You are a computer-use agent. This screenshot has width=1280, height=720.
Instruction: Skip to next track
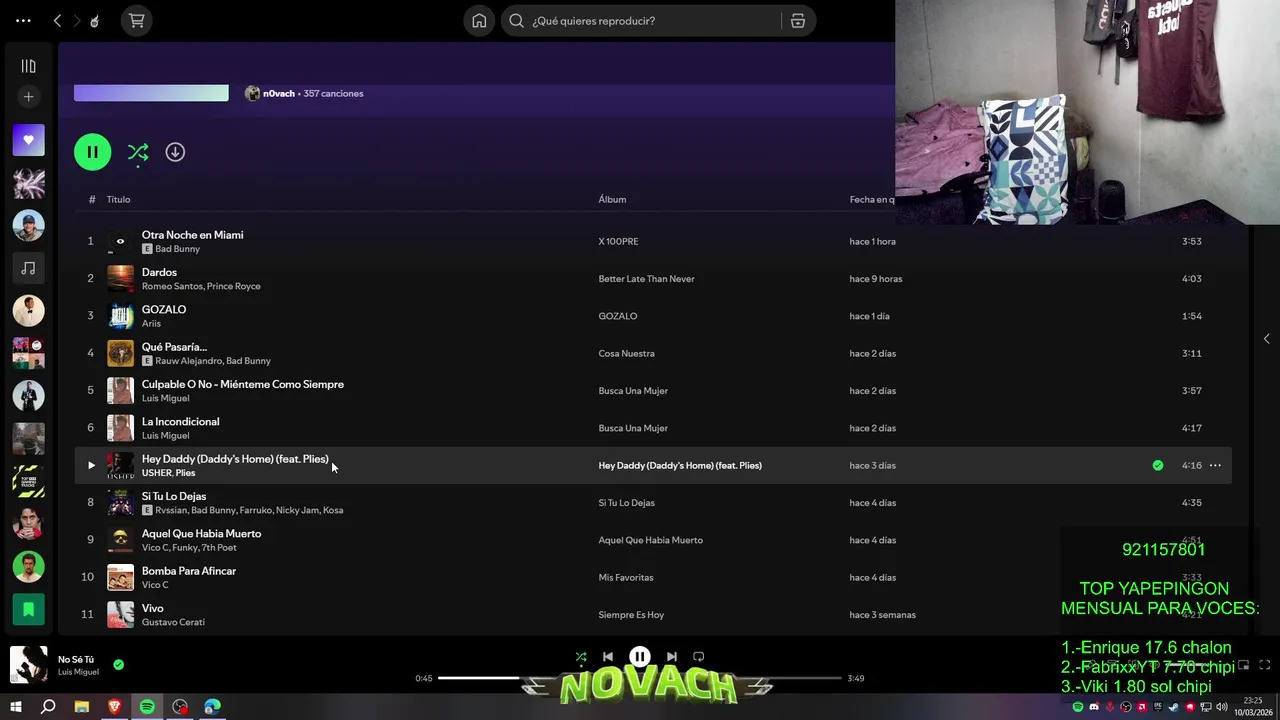[x=672, y=657]
